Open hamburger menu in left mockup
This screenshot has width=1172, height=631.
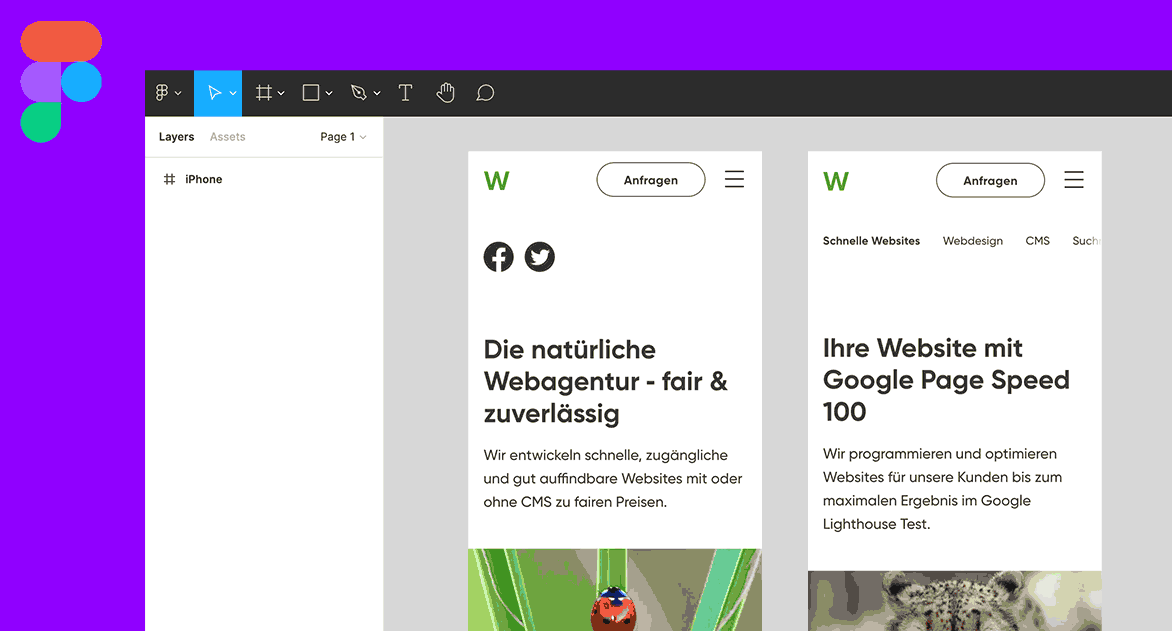735,179
